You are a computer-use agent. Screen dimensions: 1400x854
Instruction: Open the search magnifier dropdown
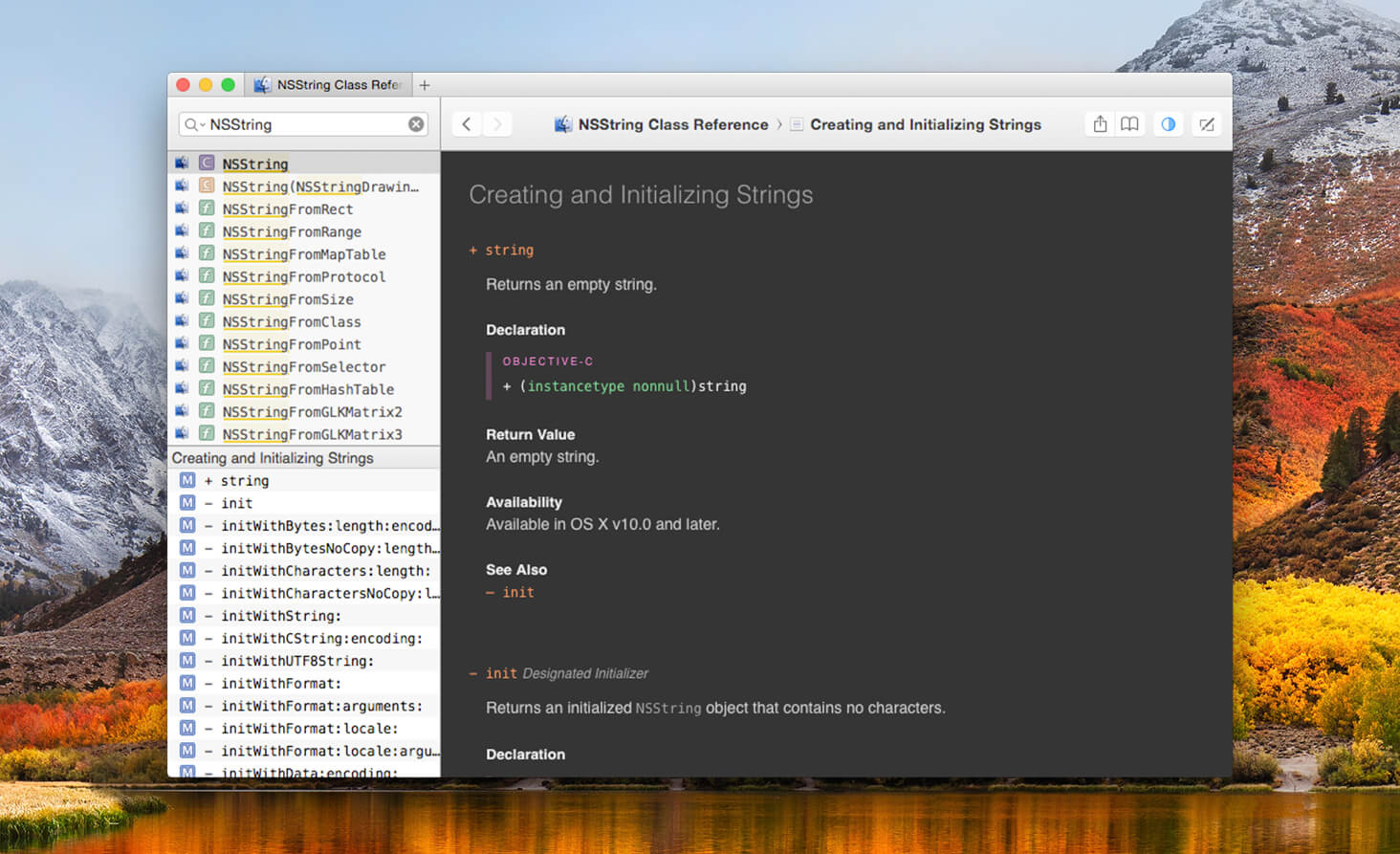(x=193, y=124)
